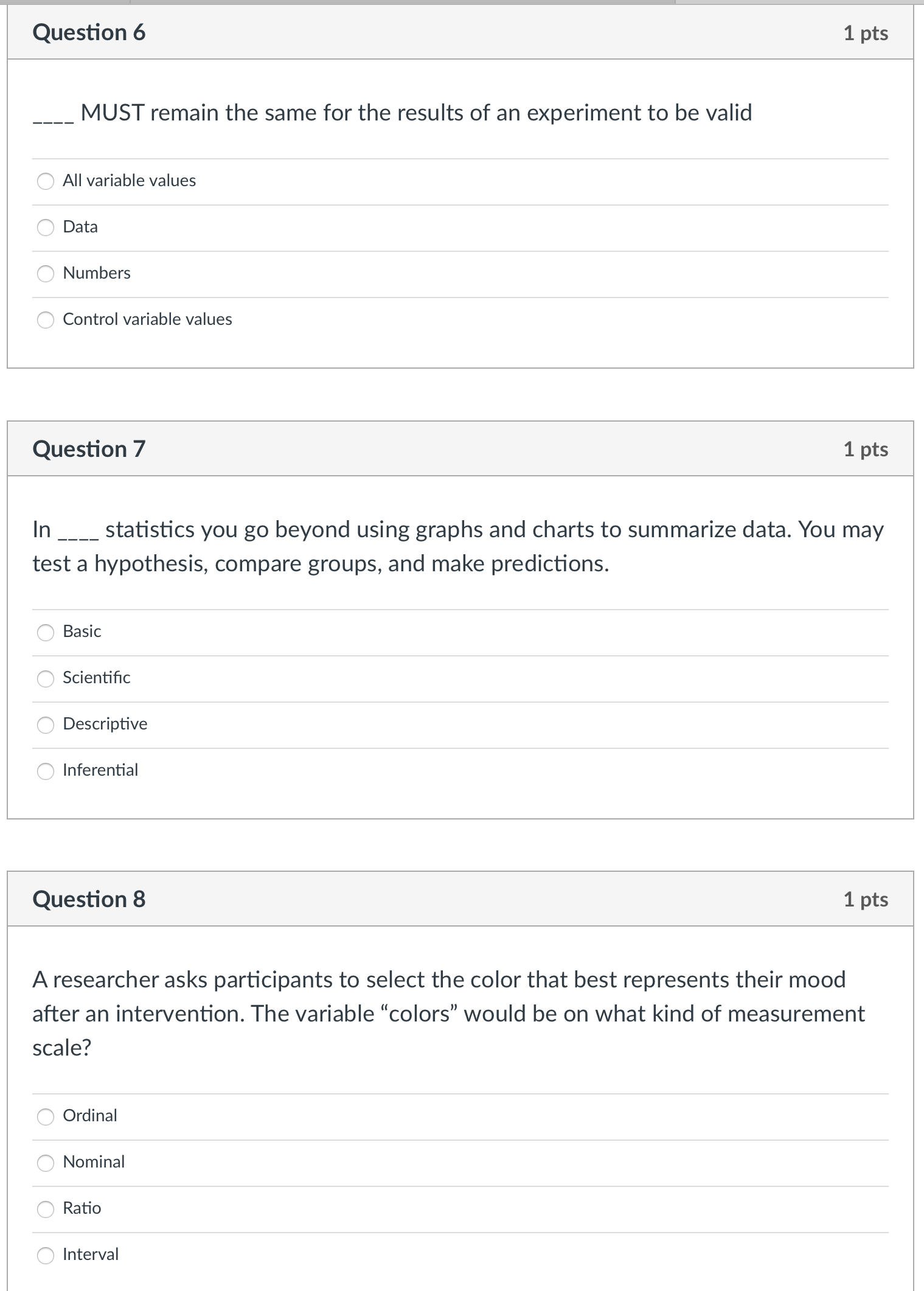Select "Numbers" answer option

point(46,273)
